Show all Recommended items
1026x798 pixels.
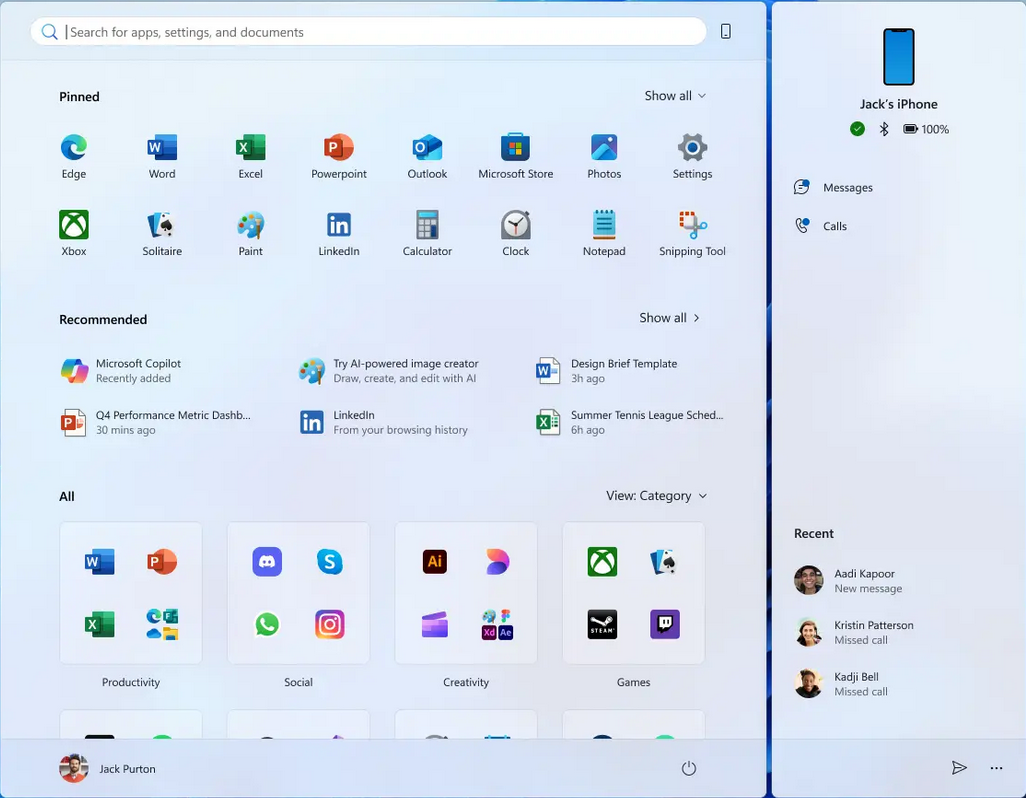(670, 318)
